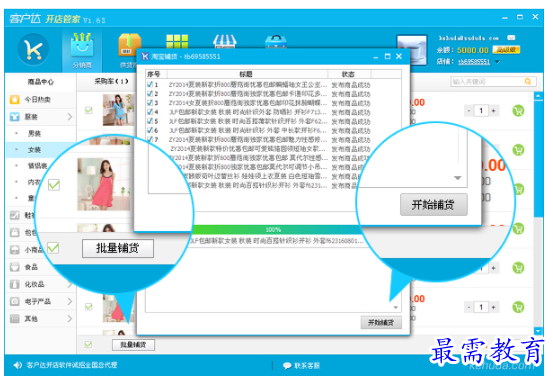Open the shop link tb69585551
Viewport: 553px width, 382px height.
click(474, 62)
